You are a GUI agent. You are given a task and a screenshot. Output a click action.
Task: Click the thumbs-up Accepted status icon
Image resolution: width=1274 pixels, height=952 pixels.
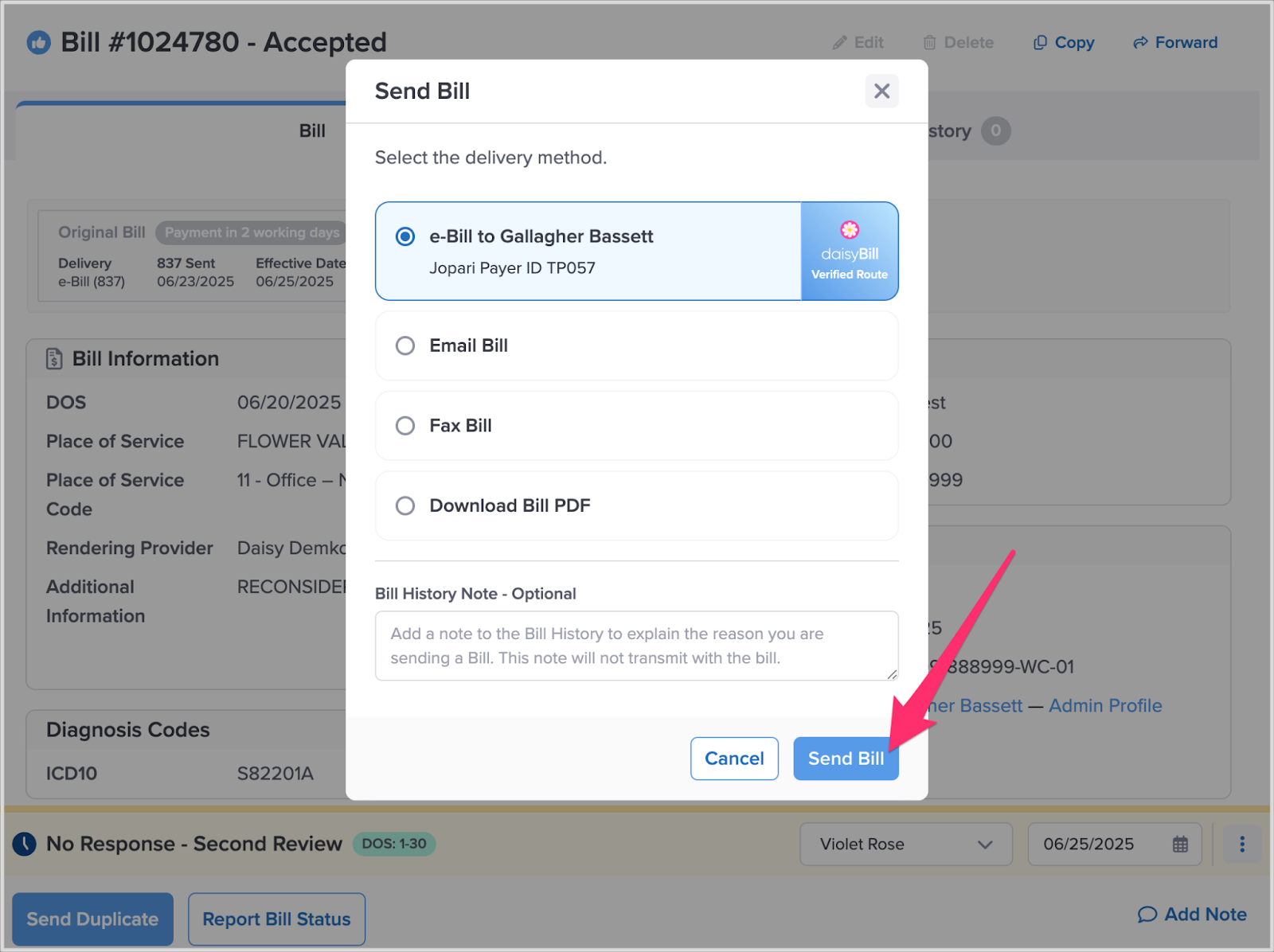(x=38, y=42)
